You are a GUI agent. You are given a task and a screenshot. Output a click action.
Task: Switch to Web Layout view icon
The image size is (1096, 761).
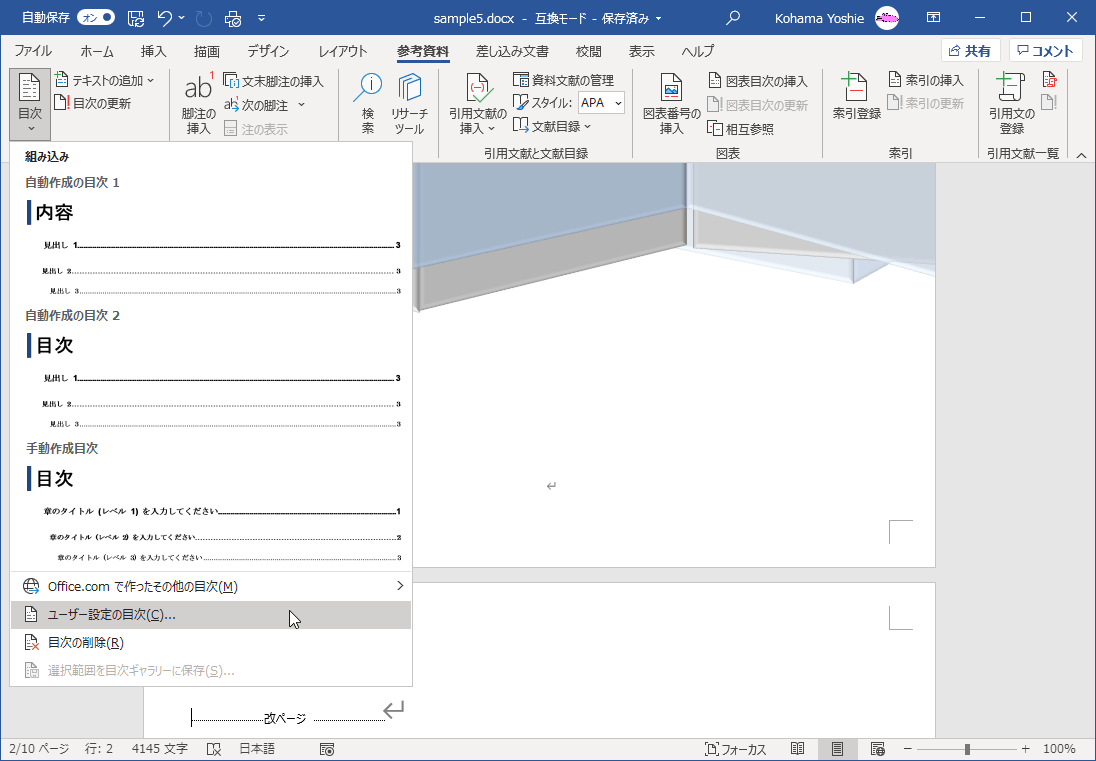click(879, 749)
